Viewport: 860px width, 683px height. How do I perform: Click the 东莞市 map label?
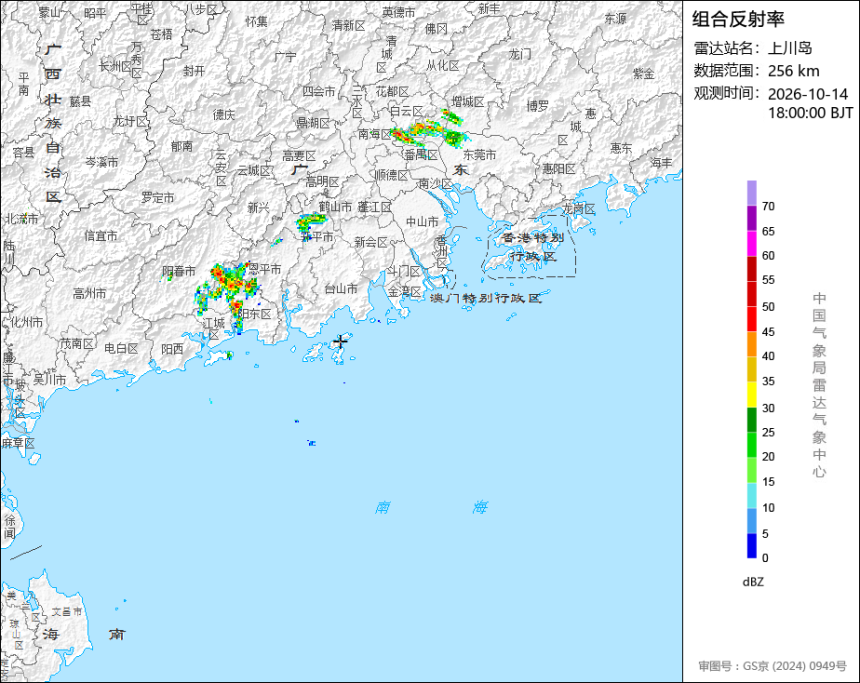coord(479,155)
